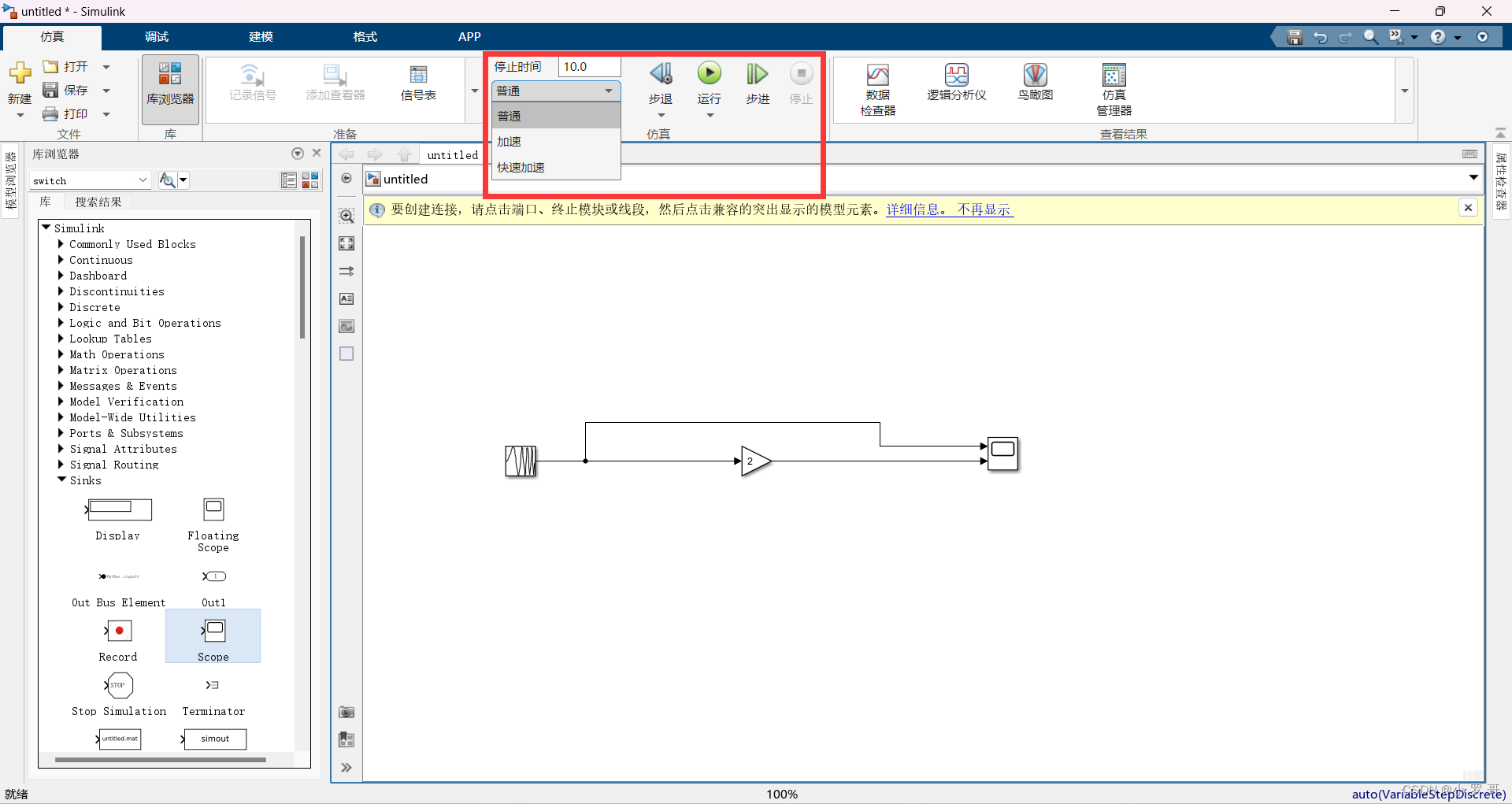Click the Run simulation play button
This screenshot has width=1512, height=804.
point(709,73)
